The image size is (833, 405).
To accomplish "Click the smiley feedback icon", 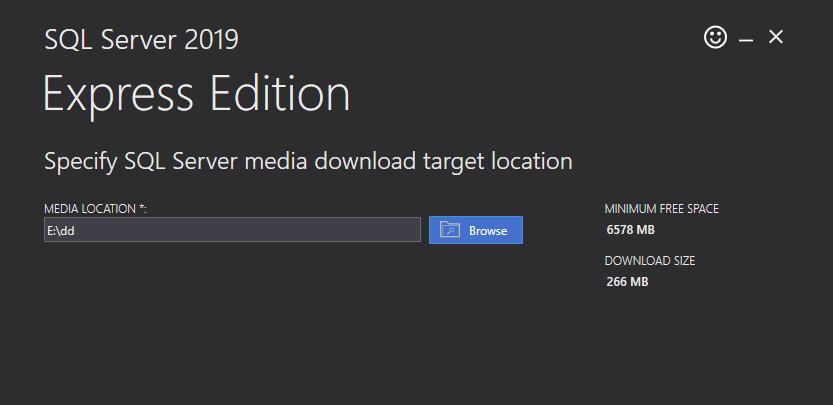I will click(715, 38).
